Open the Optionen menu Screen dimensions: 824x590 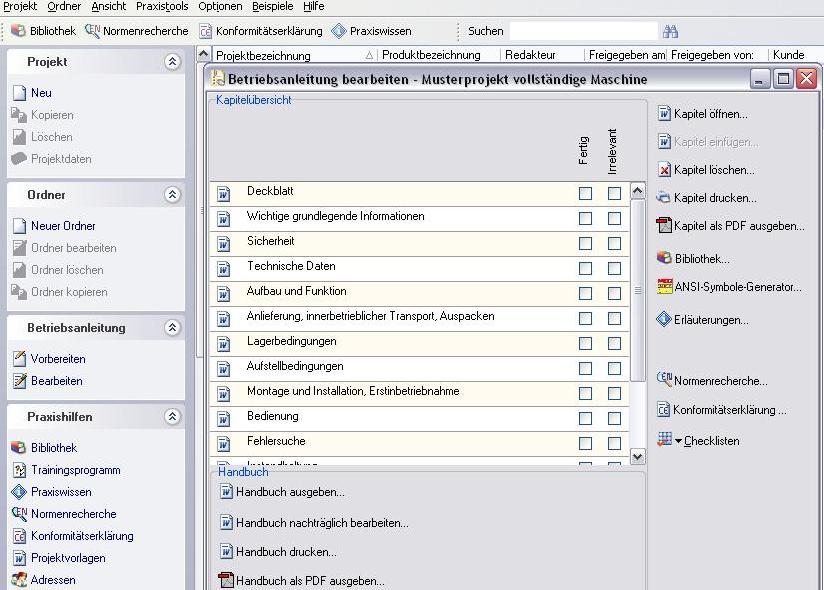[219, 6]
